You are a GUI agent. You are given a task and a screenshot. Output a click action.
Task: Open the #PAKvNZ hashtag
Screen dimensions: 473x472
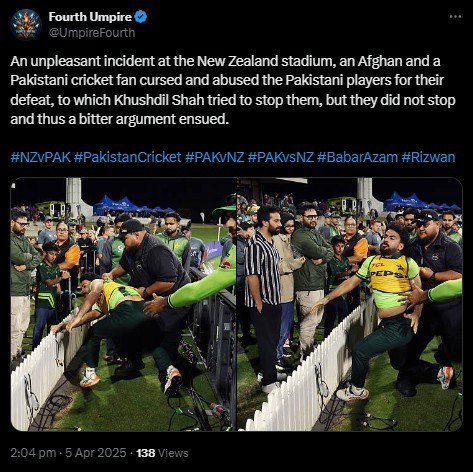pyautogui.click(x=215, y=157)
